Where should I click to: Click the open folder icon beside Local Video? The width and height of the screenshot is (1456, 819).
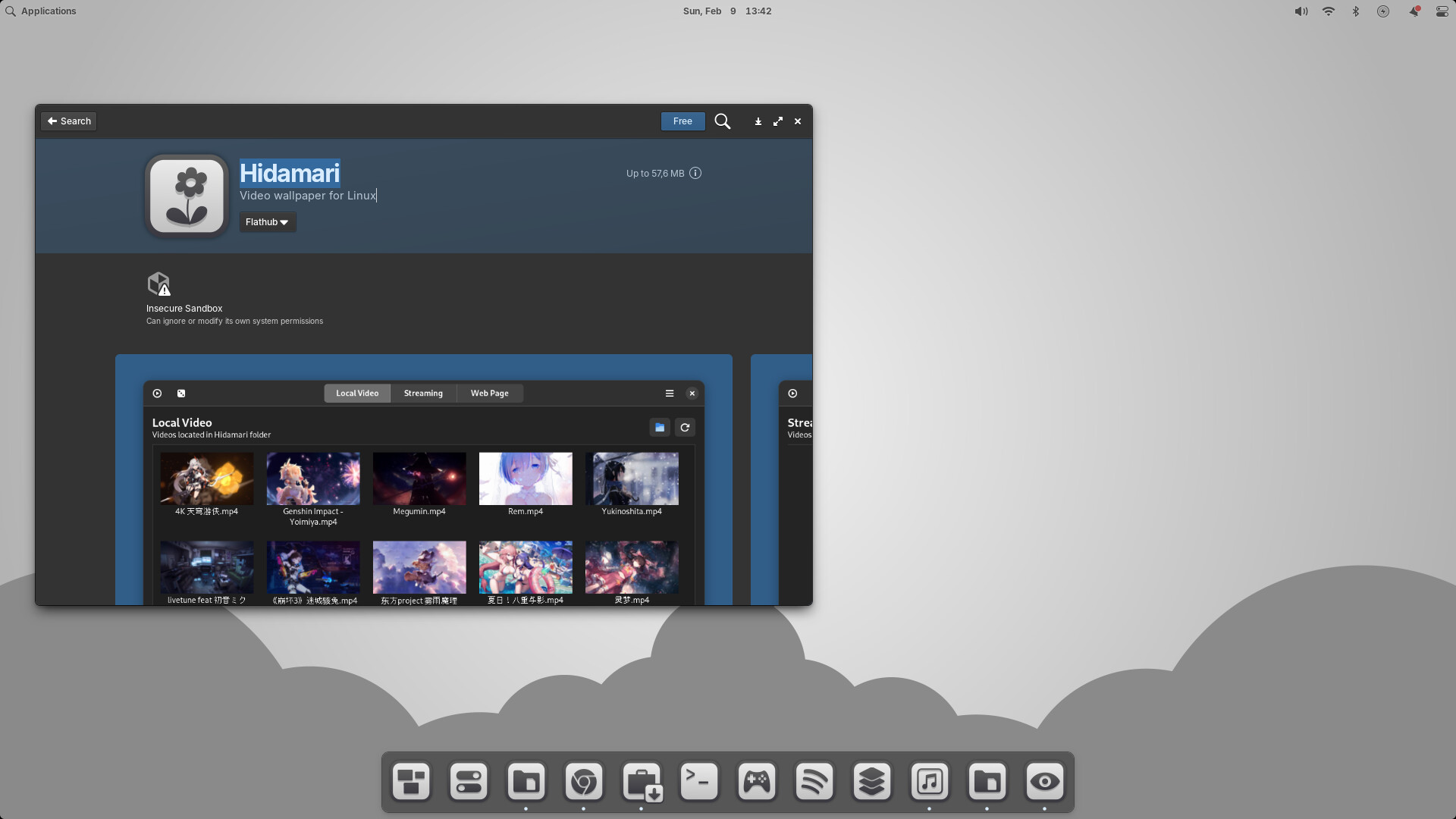click(660, 428)
